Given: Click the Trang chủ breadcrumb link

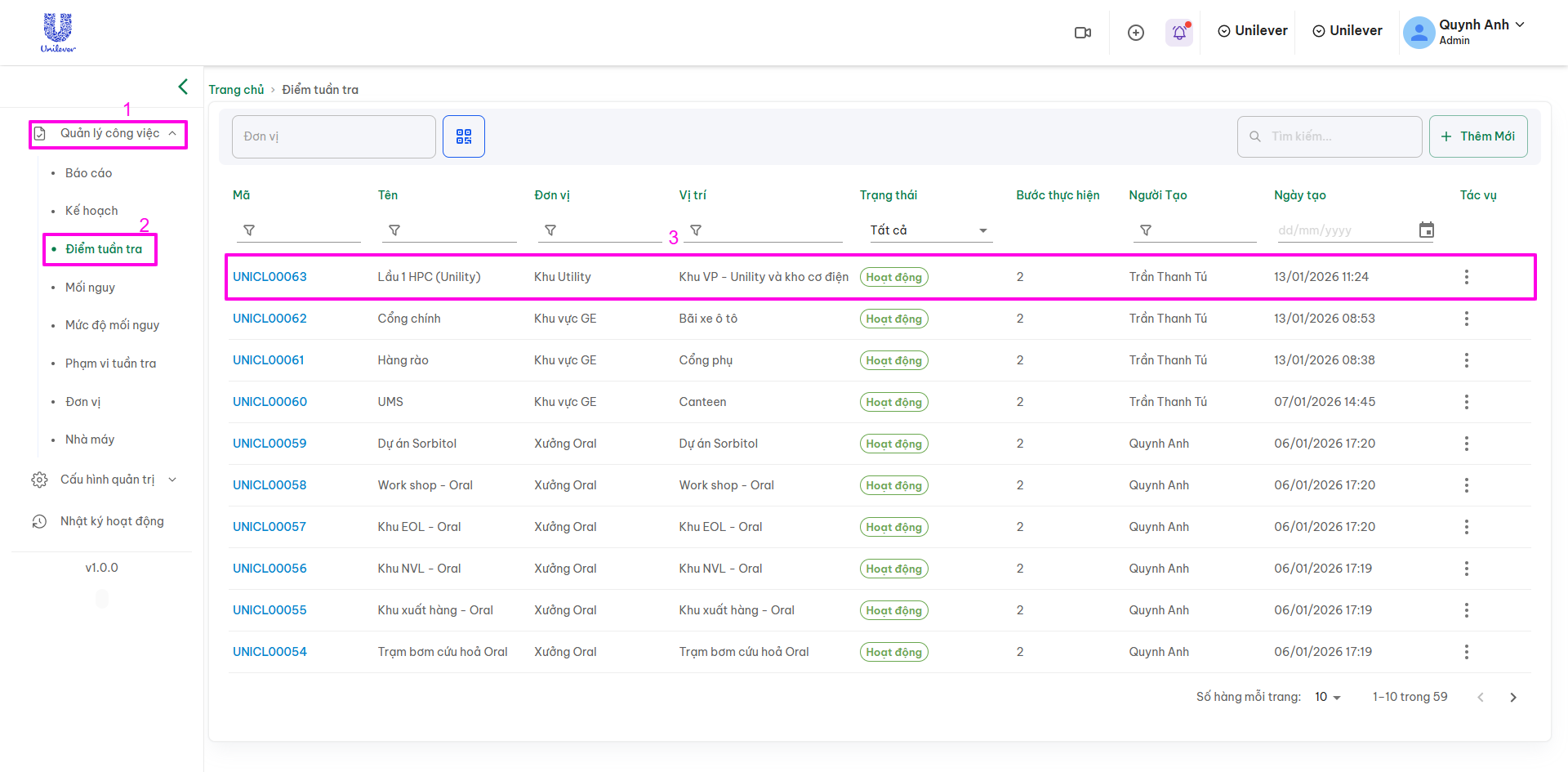Looking at the screenshot, I should click(236, 90).
